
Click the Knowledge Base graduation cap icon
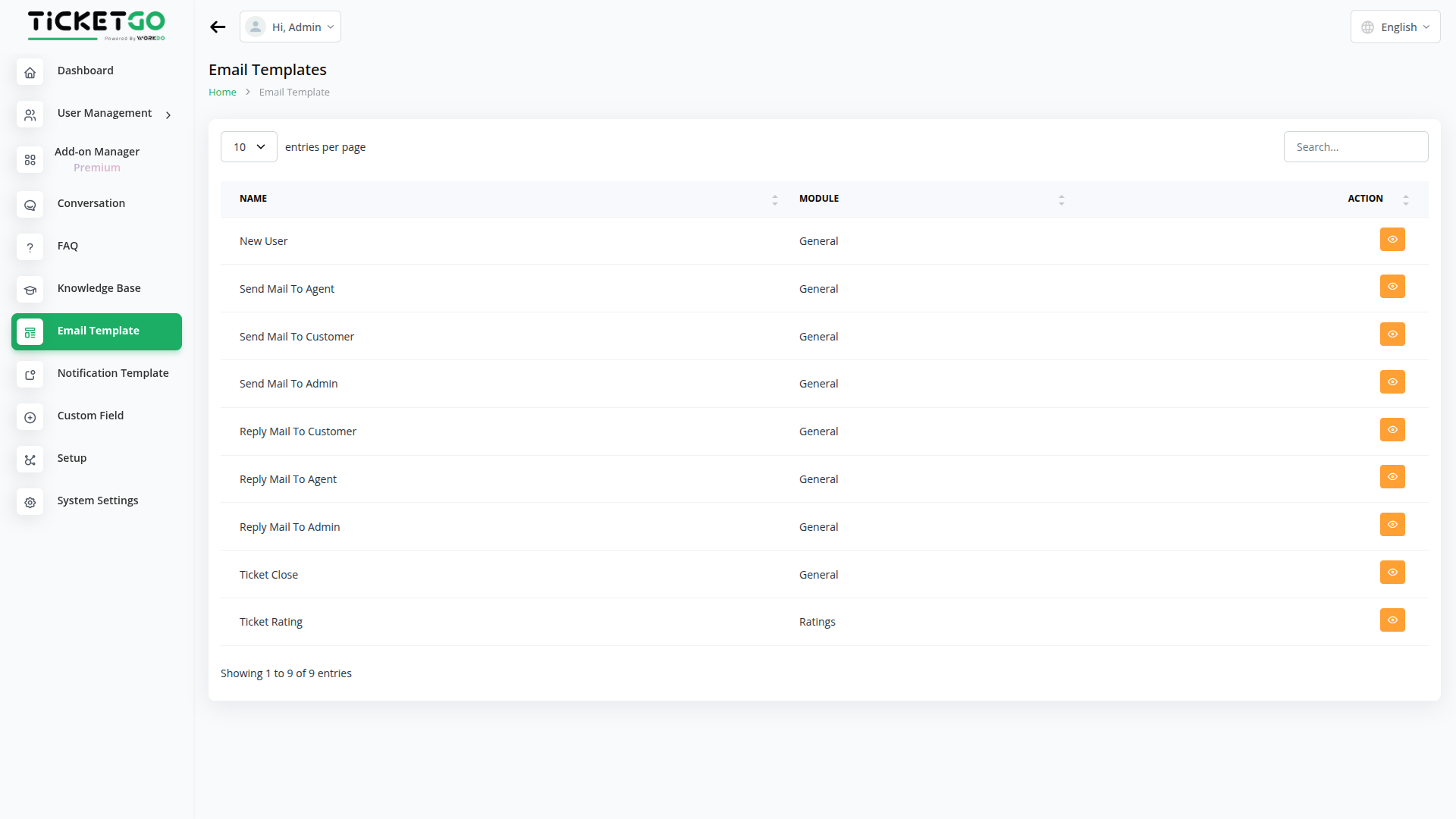tap(30, 290)
